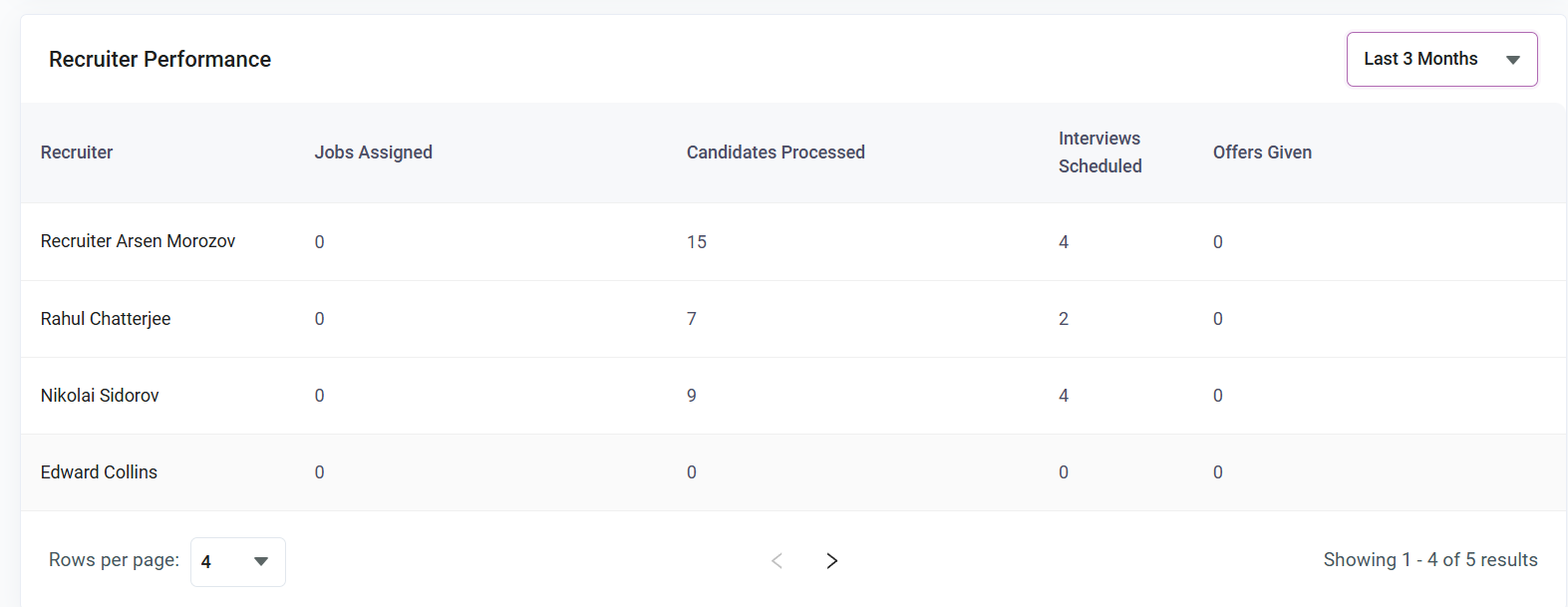Click the Candidates Processed column header
The image size is (1568, 607).
coord(776,152)
